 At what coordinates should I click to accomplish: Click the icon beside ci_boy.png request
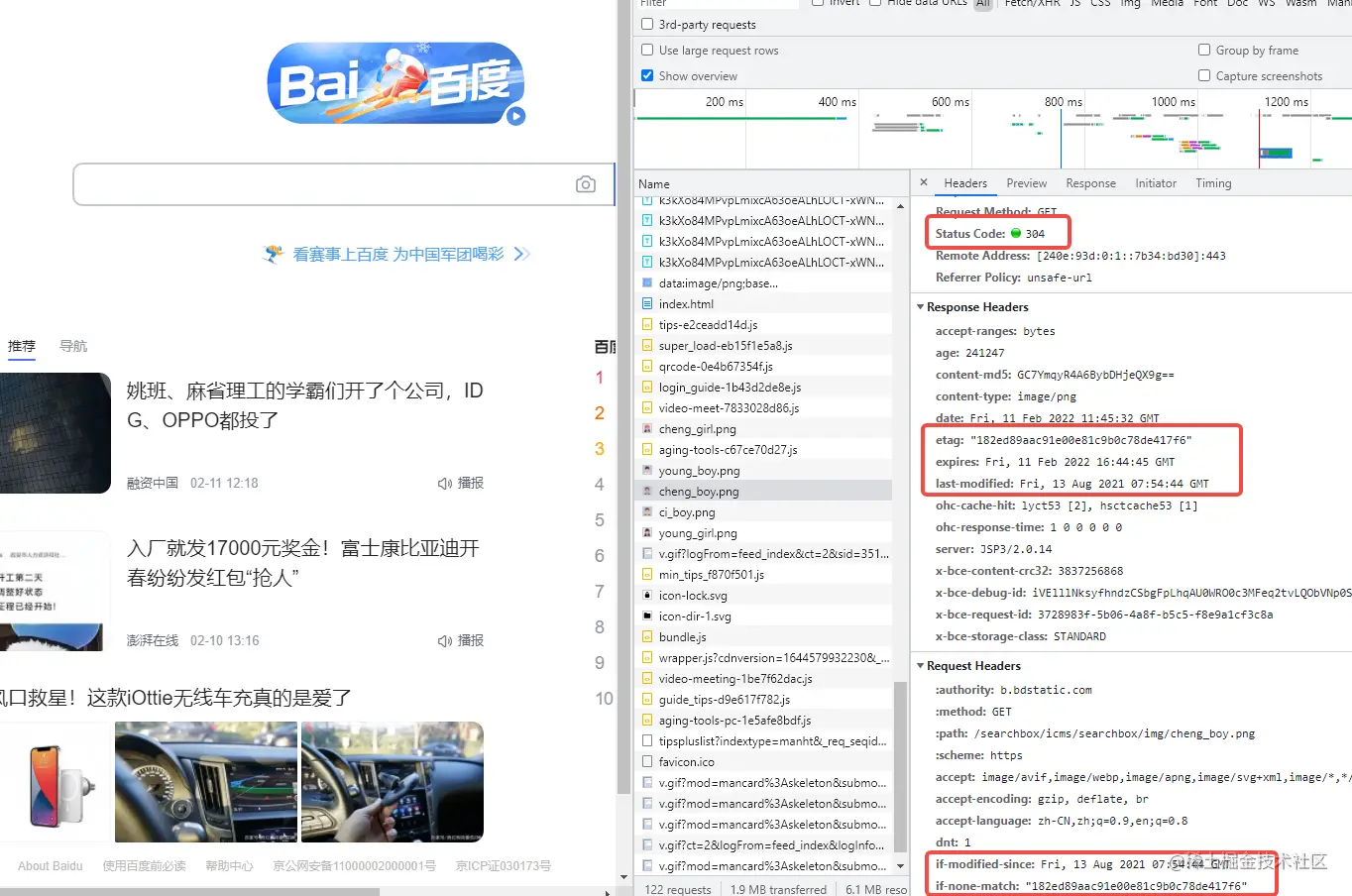[647, 512]
